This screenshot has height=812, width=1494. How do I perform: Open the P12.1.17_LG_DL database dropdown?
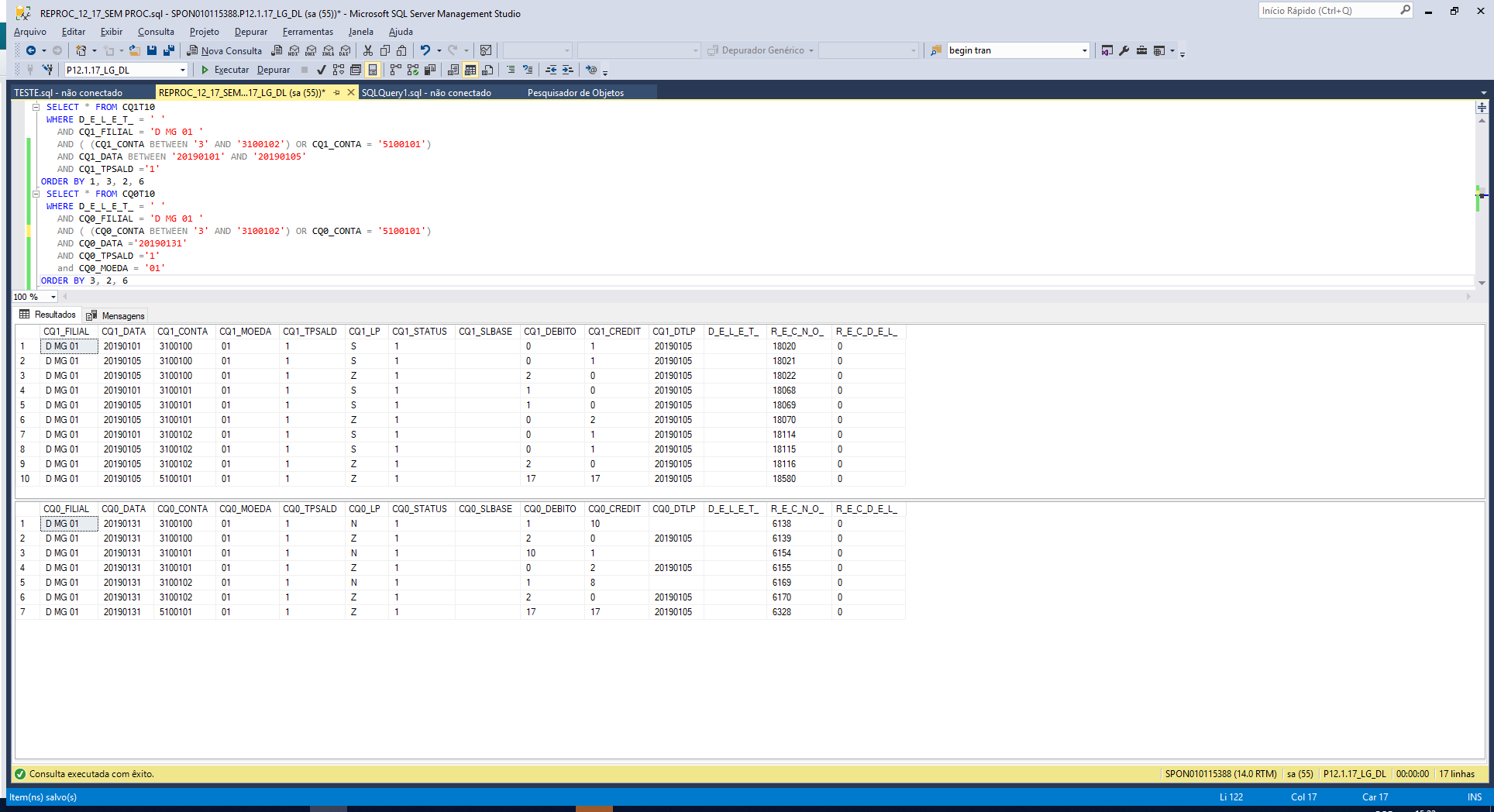click(x=183, y=70)
